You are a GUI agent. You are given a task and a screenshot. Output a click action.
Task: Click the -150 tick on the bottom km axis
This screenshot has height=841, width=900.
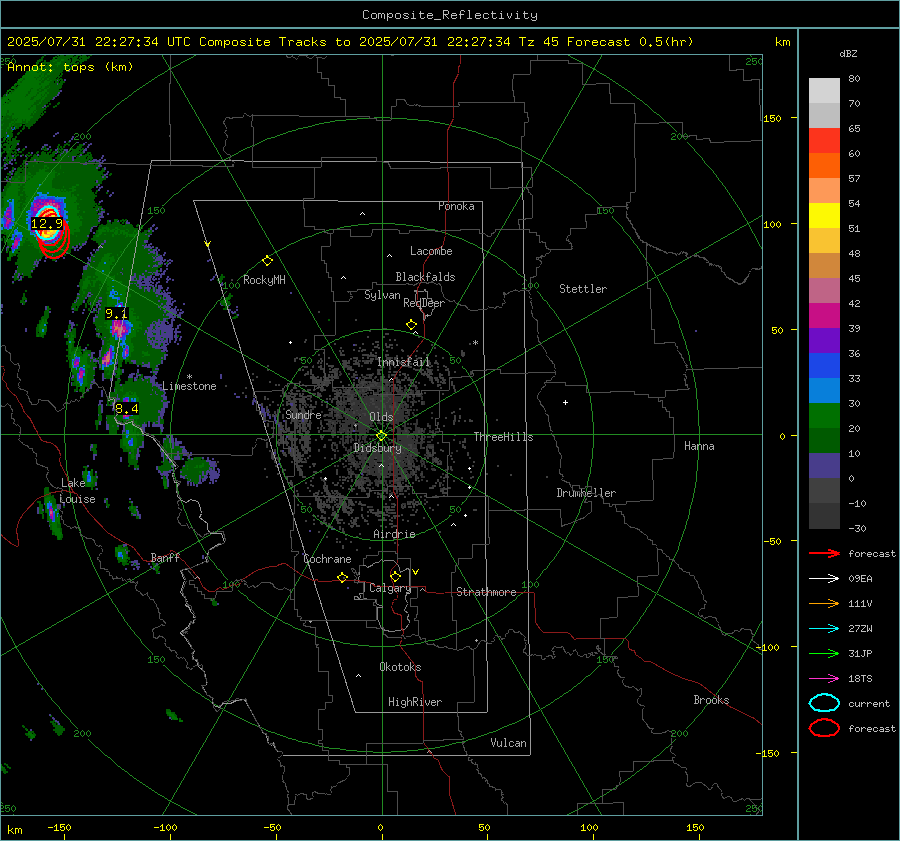pos(59,828)
